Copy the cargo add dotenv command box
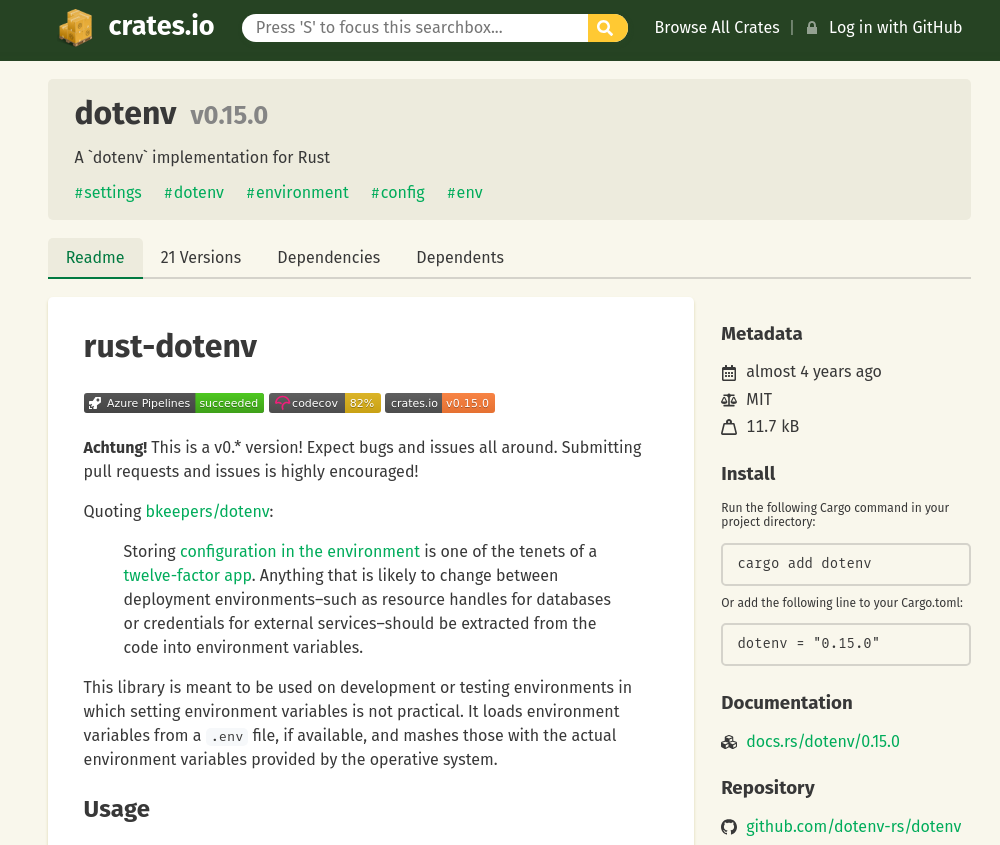Image resolution: width=1000 pixels, height=845 pixels. pyautogui.click(x=846, y=564)
